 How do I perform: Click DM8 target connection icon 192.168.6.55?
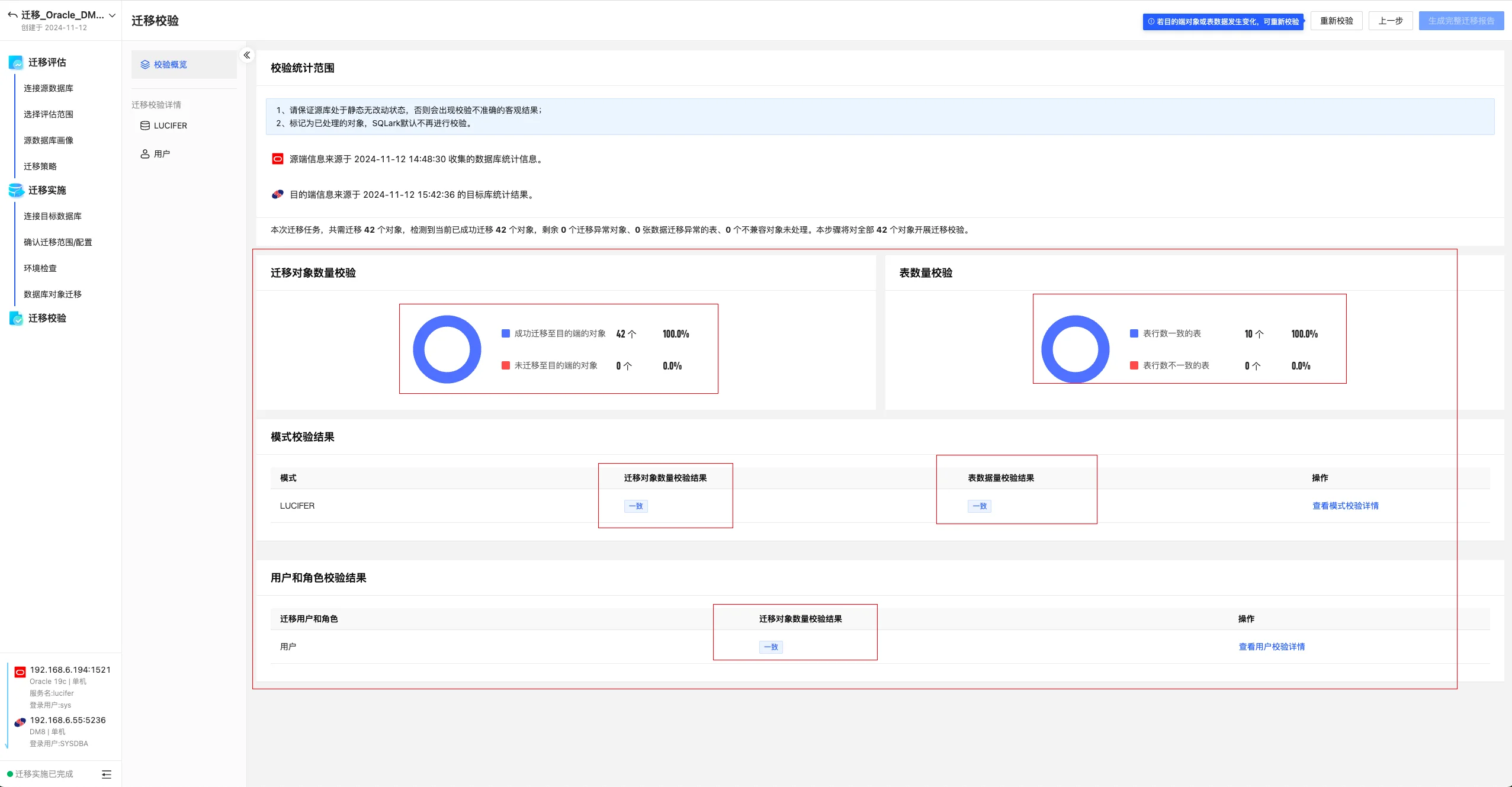click(20, 722)
